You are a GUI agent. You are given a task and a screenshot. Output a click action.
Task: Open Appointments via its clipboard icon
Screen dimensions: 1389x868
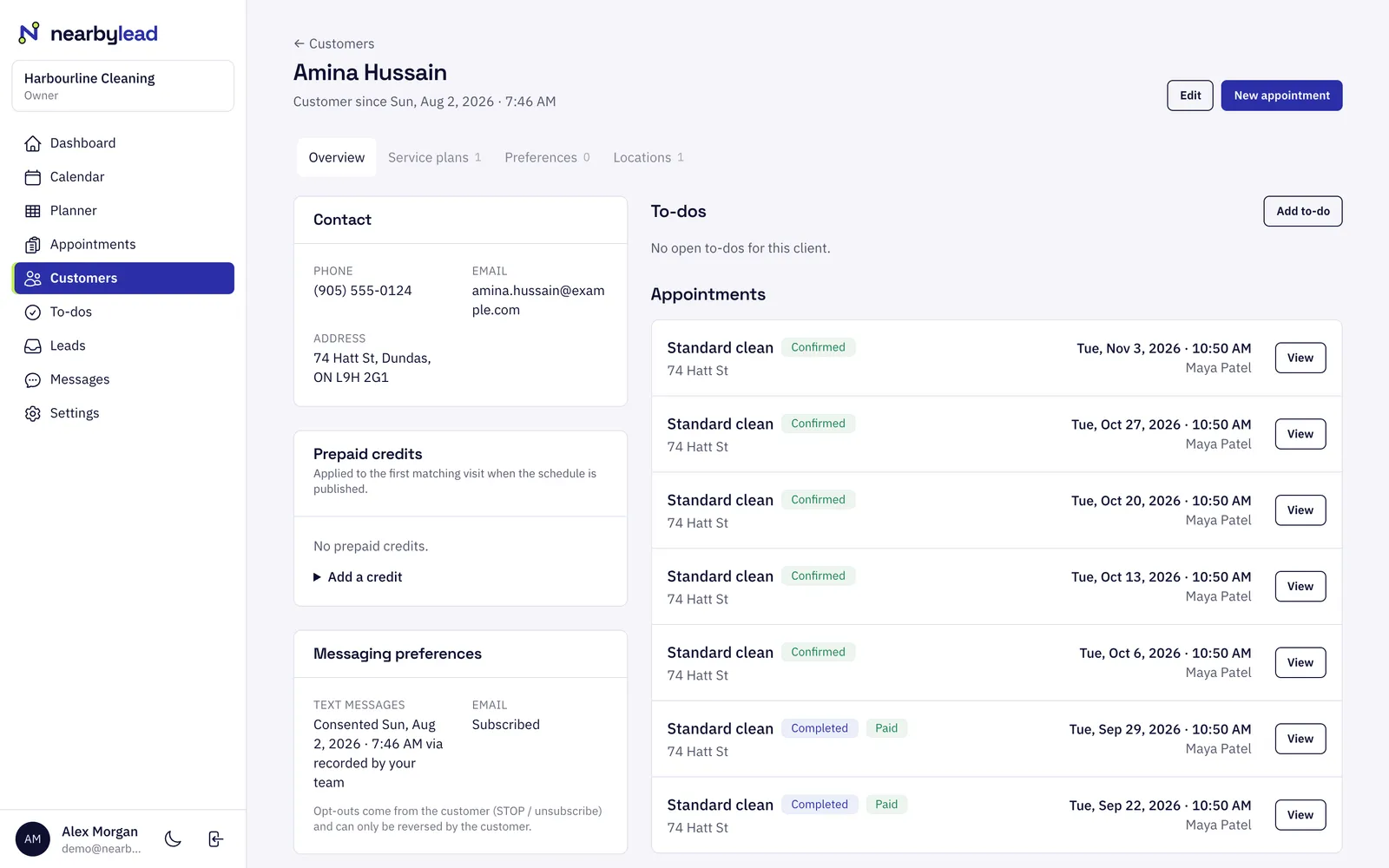pyautogui.click(x=33, y=245)
